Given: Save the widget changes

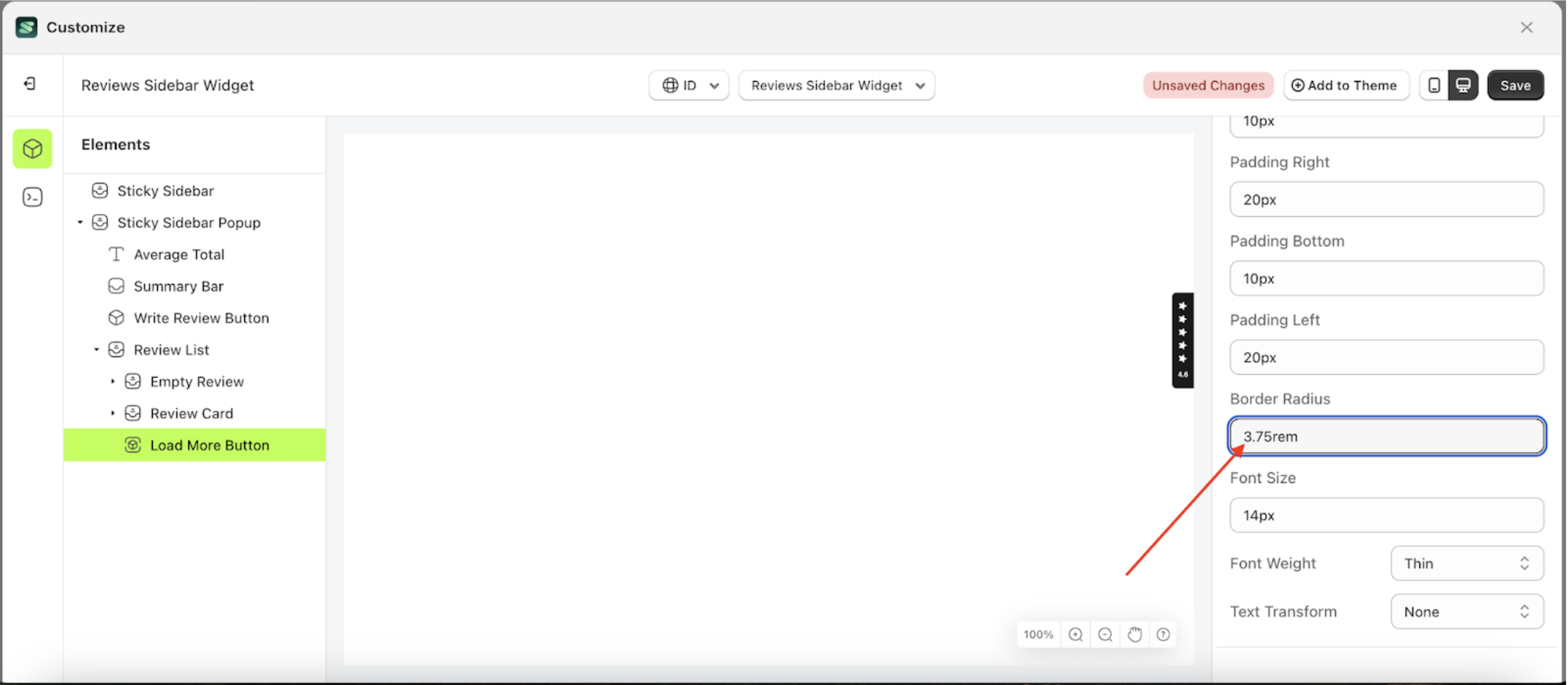Looking at the screenshot, I should pos(1515,84).
